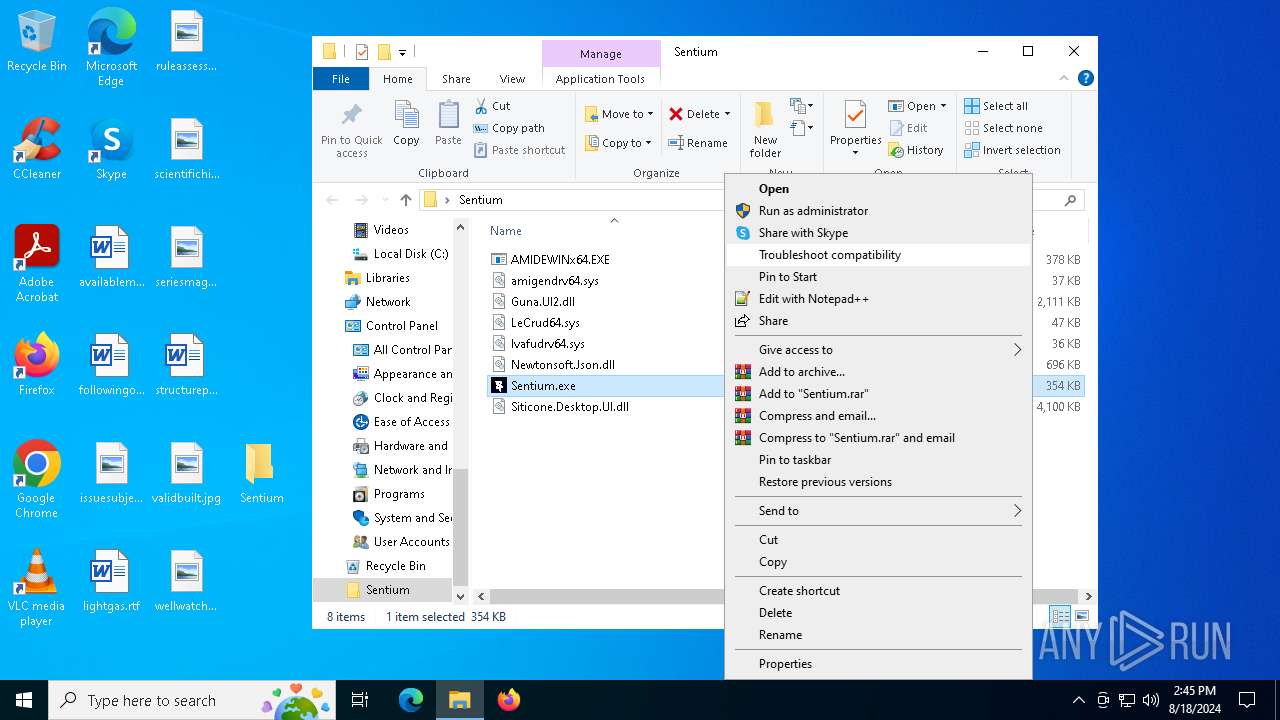This screenshot has width=1280, height=720.
Task: Click Rename in the ribbon
Action: point(698,143)
